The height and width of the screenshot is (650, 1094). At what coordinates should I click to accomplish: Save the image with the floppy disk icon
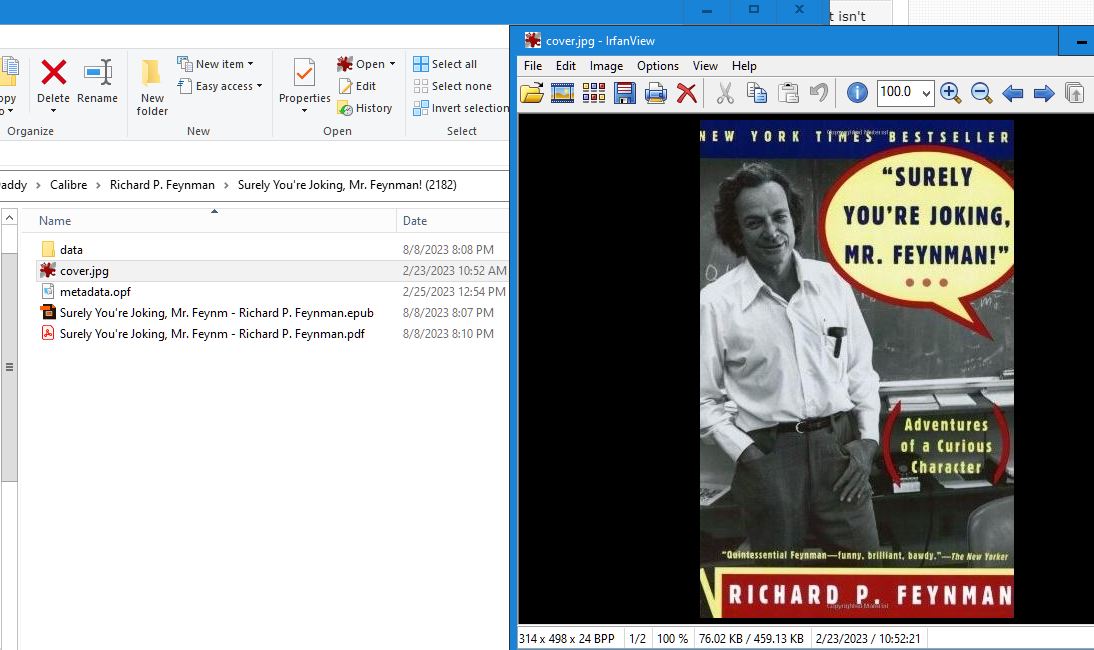(x=624, y=93)
